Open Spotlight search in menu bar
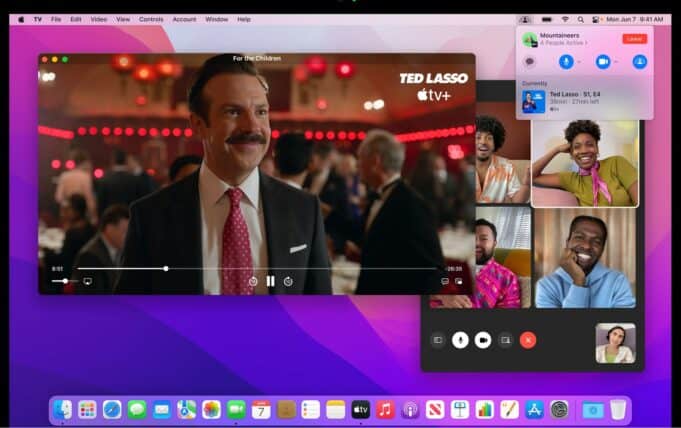The width and height of the screenshot is (681, 428). click(580, 20)
